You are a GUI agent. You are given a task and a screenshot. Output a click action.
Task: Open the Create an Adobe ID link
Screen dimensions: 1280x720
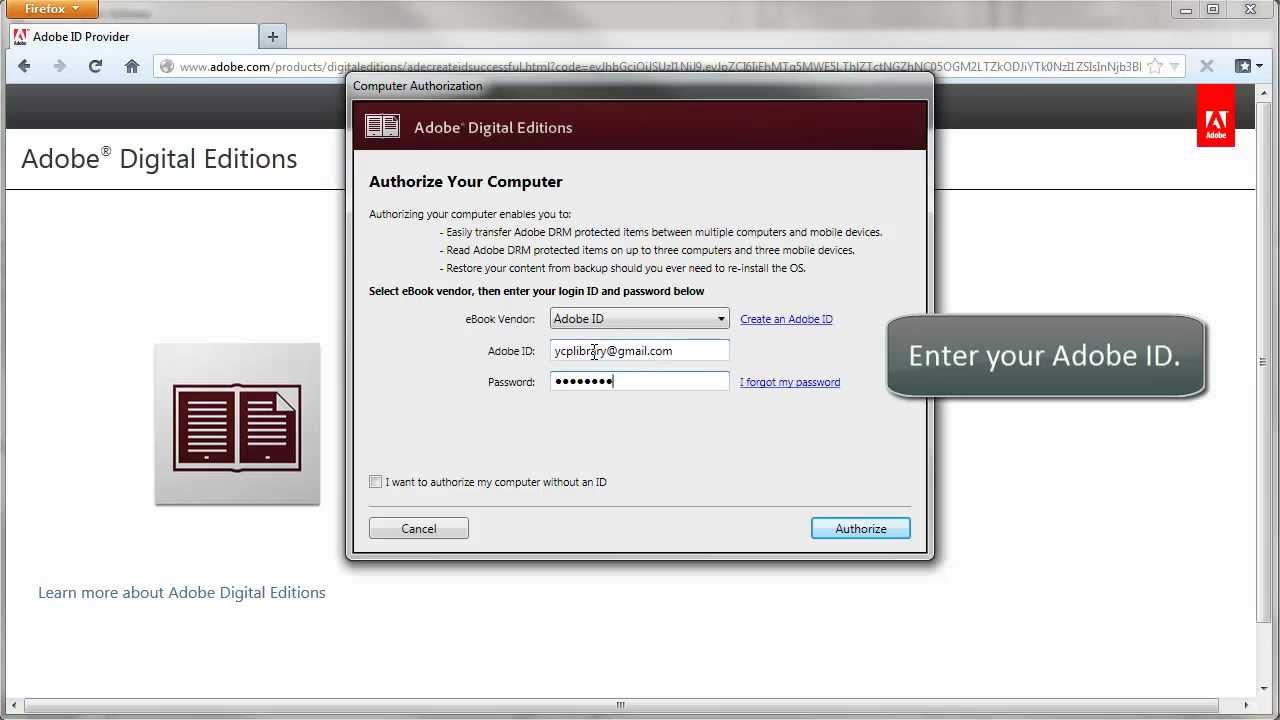click(x=786, y=319)
